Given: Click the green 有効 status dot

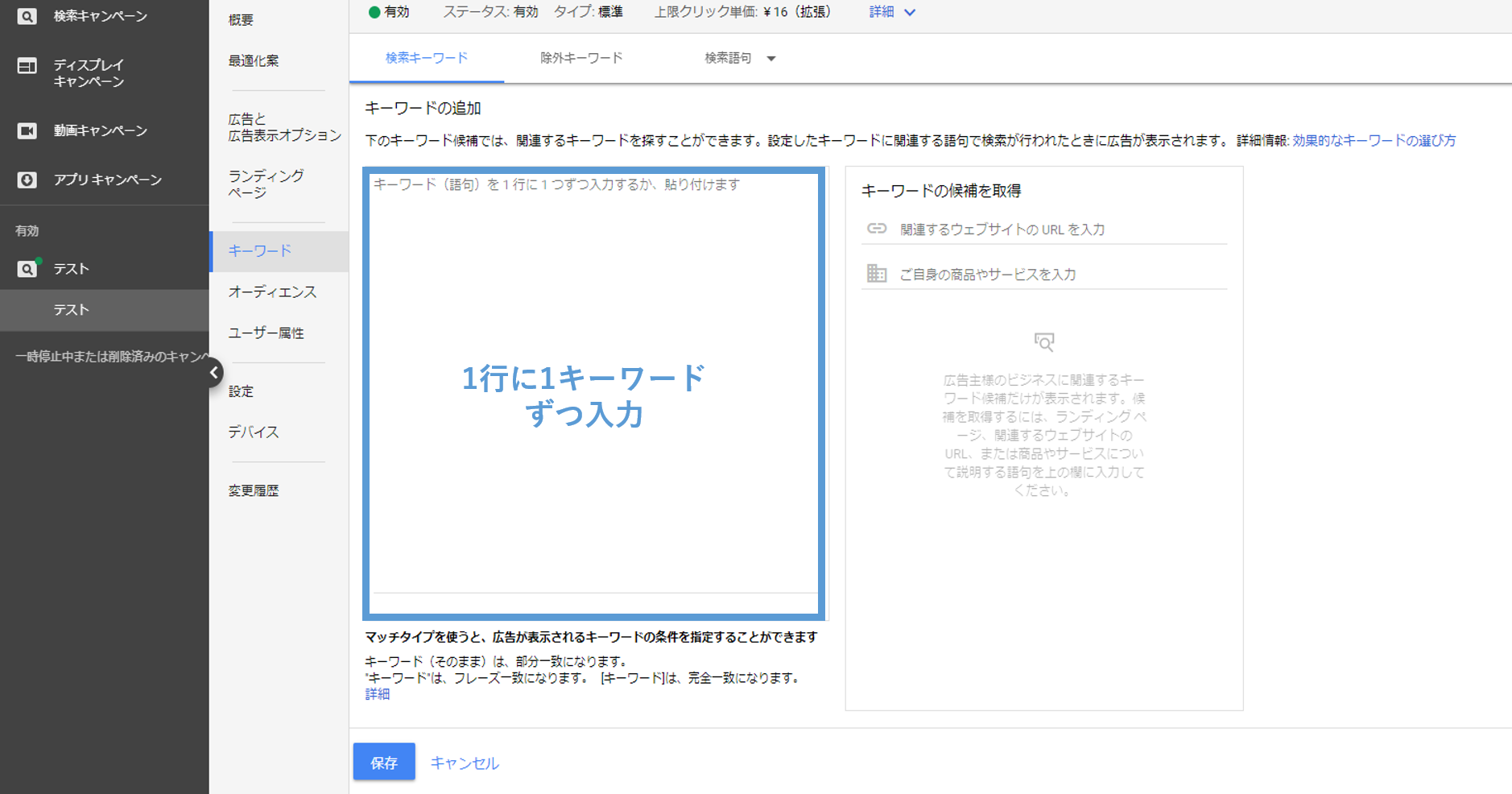Looking at the screenshot, I should [374, 12].
